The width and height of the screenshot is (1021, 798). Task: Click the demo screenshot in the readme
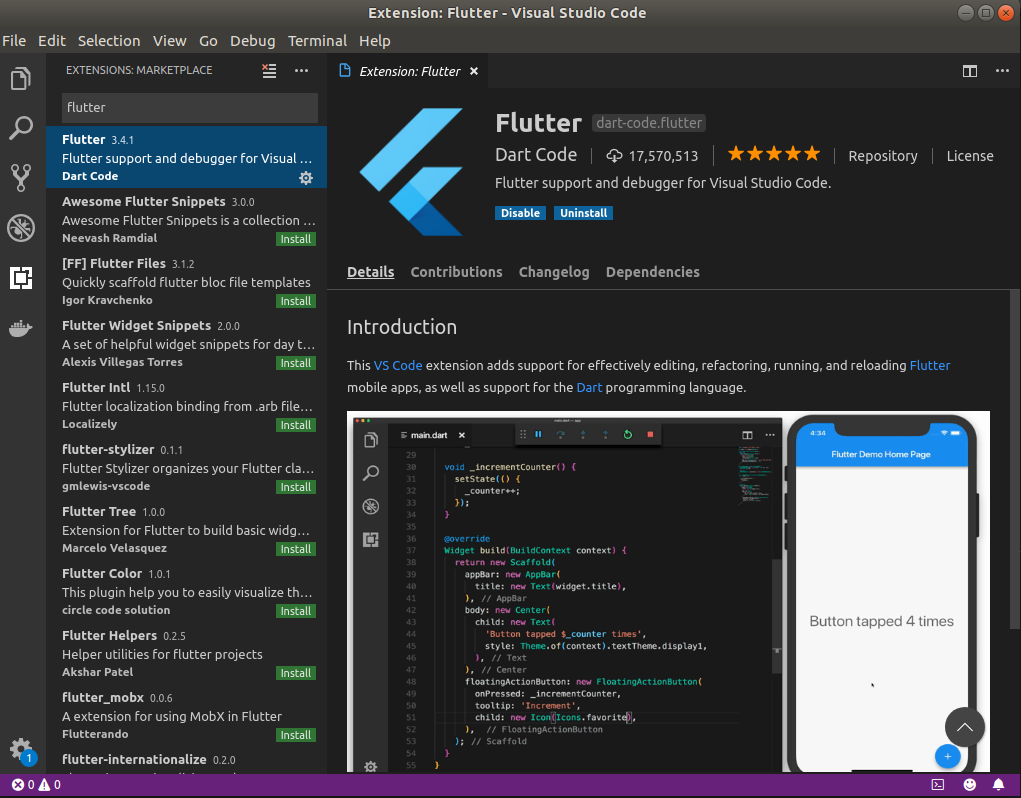point(668,592)
